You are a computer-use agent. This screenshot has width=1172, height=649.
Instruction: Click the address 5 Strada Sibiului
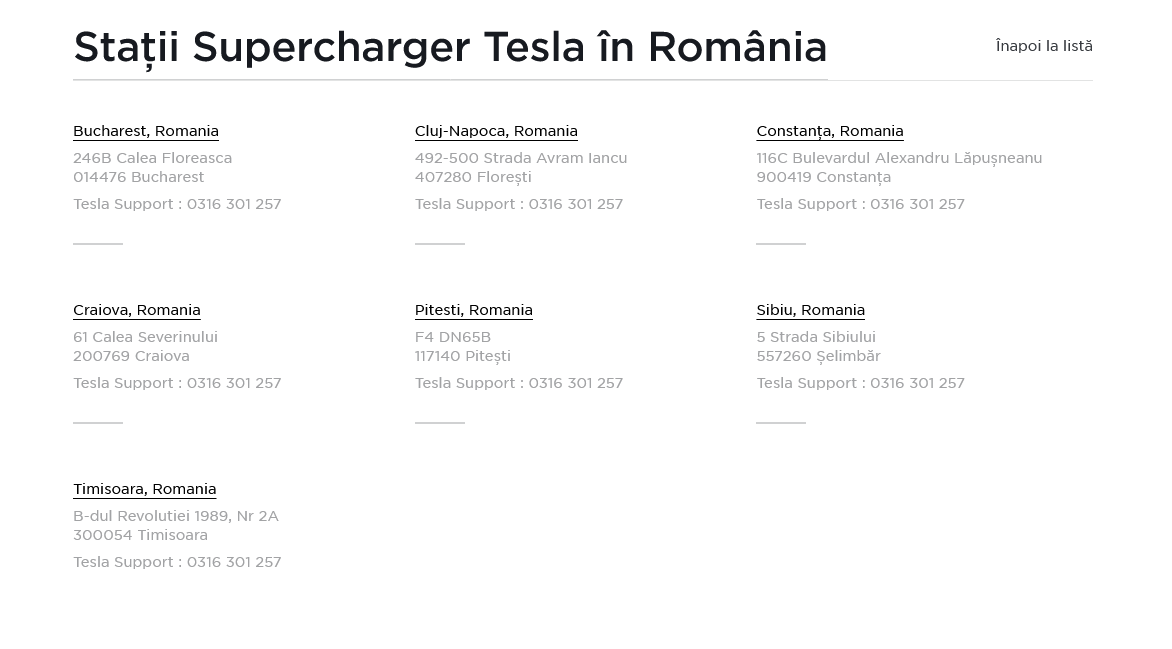(816, 337)
